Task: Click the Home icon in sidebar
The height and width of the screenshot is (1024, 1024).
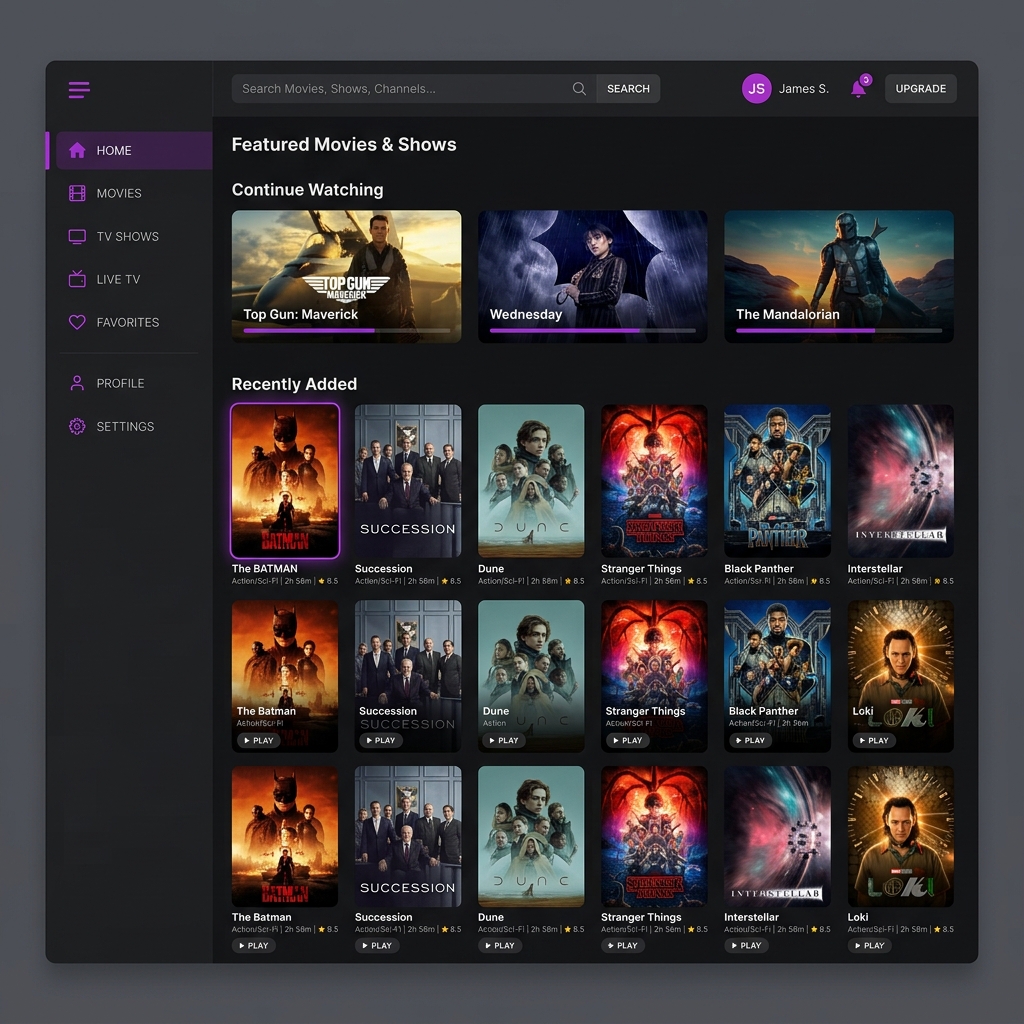Action: [x=77, y=150]
